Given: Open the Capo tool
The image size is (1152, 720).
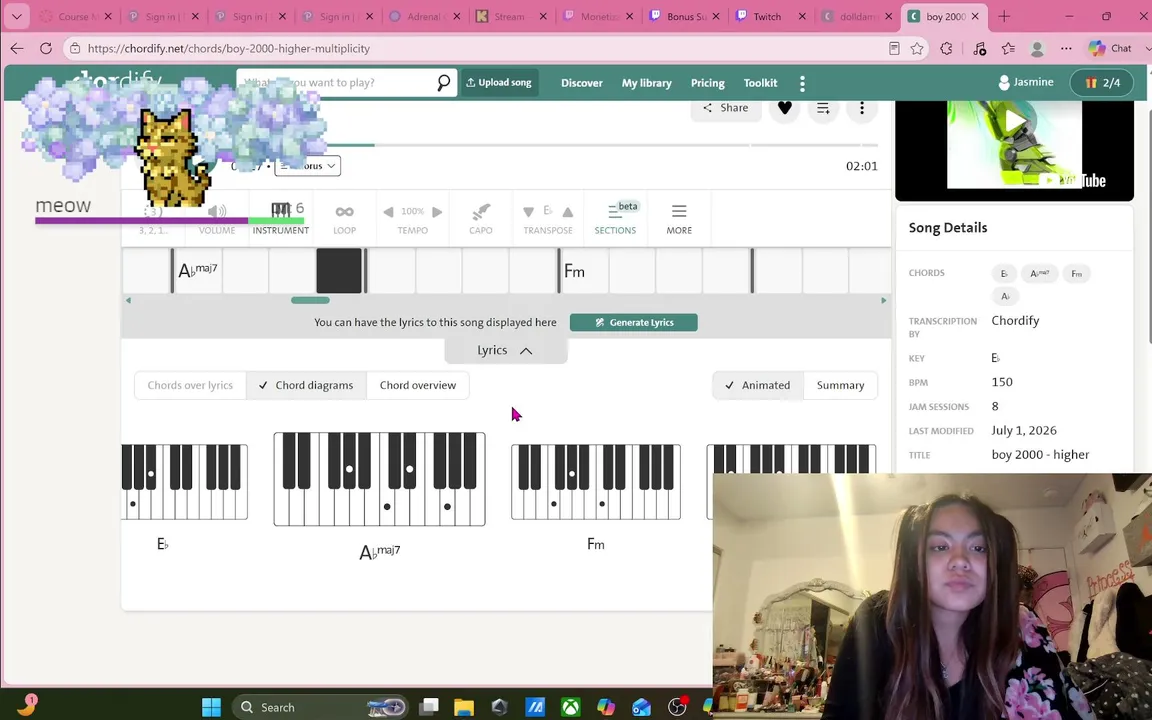Looking at the screenshot, I should pyautogui.click(x=480, y=218).
